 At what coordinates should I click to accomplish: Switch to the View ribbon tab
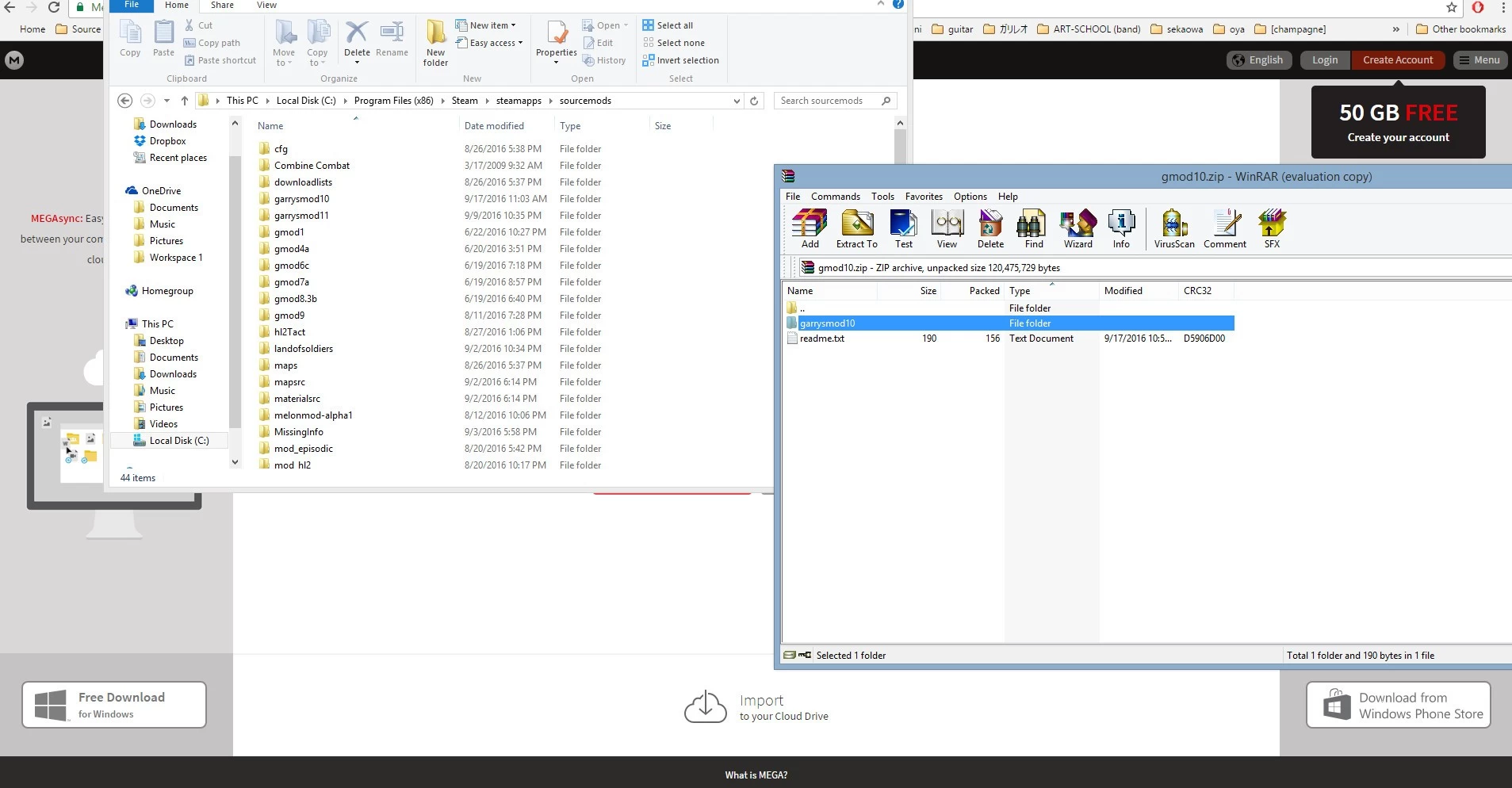(x=266, y=5)
